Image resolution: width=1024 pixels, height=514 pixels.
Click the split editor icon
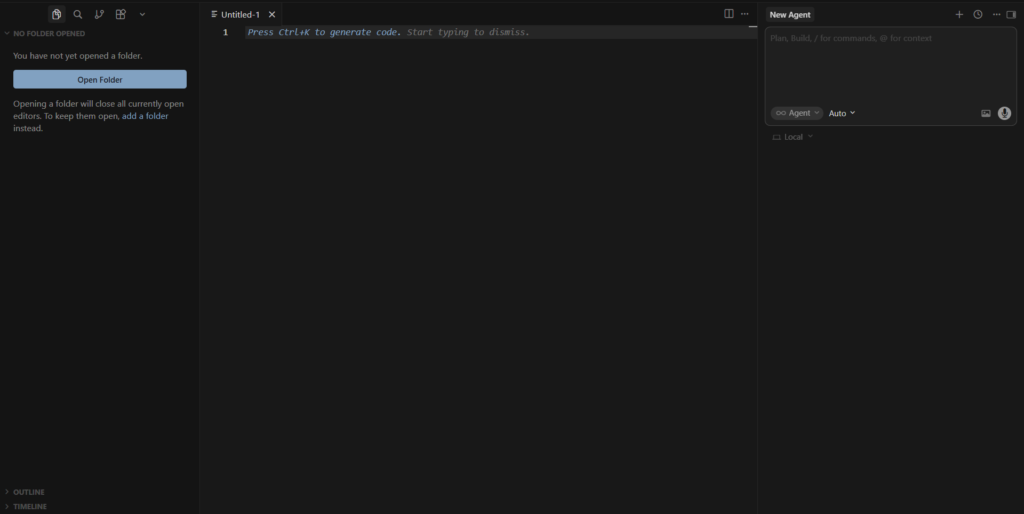(729, 14)
